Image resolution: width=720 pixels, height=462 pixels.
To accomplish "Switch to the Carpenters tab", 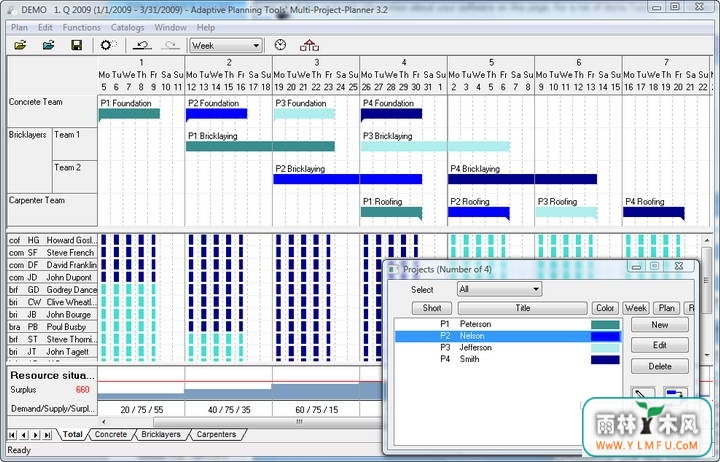I will coord(216,434).
